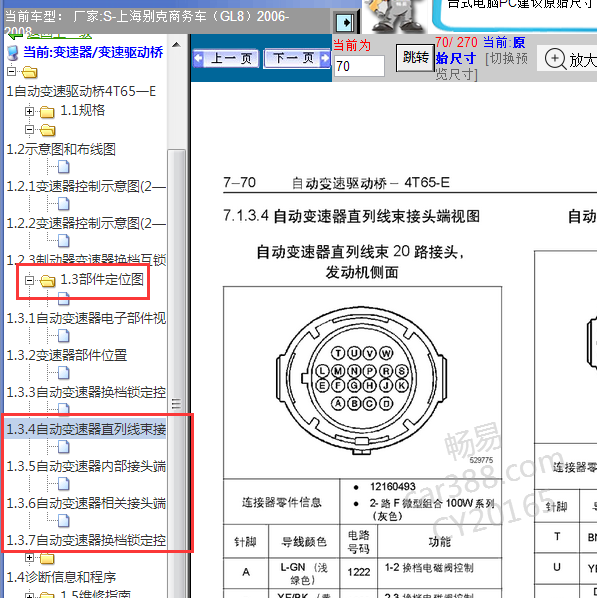Open tree item 1.3.2变速器部件位置
The height and width of the screenshot is (598, 597).
67,355
